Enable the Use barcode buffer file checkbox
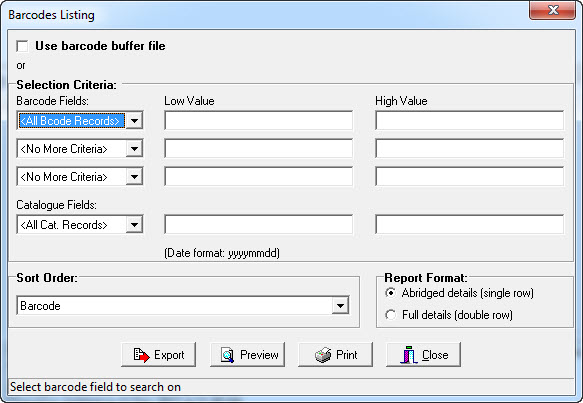Screen dimensions: 583x403 pyautogui.click(x=22, y=46)
